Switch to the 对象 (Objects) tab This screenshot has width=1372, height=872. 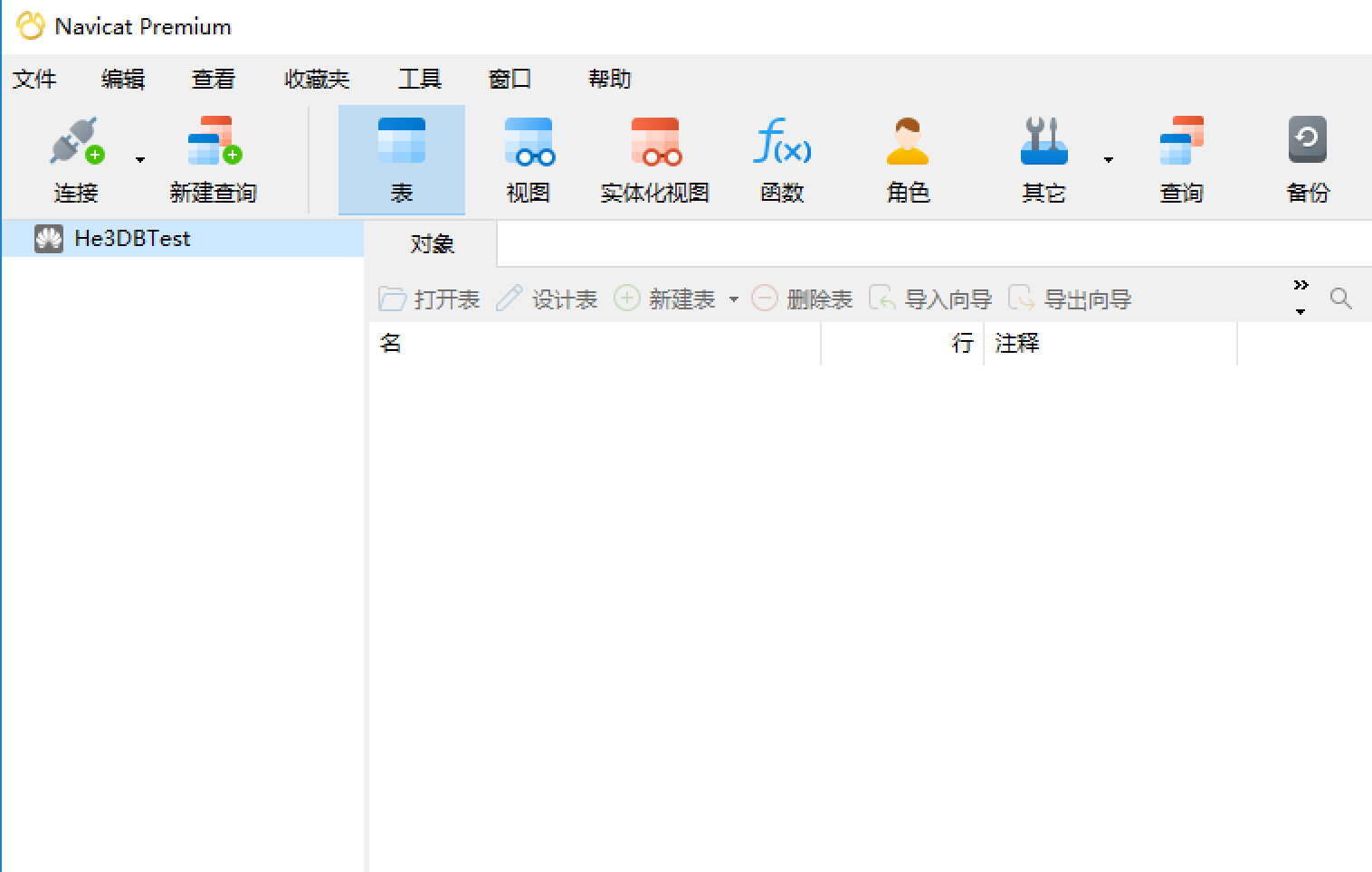432,244
